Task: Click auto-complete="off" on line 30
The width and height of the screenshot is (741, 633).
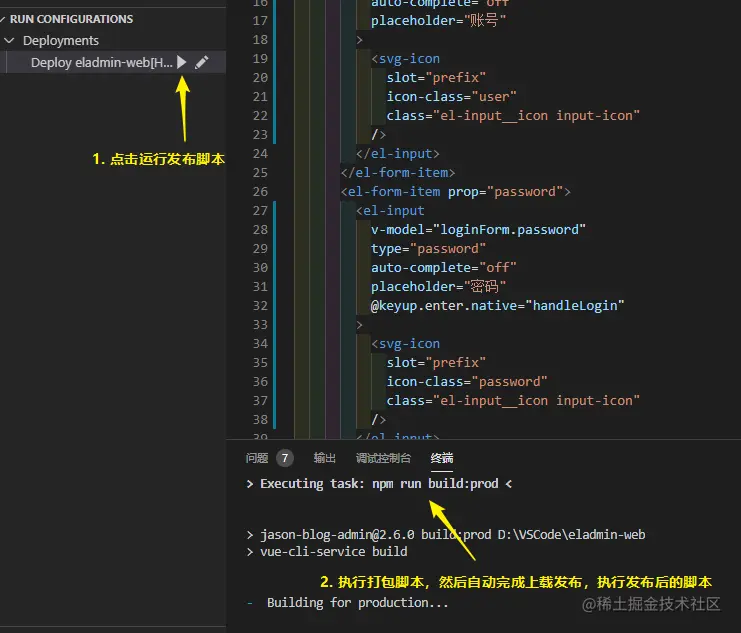Action: point(444,268)
